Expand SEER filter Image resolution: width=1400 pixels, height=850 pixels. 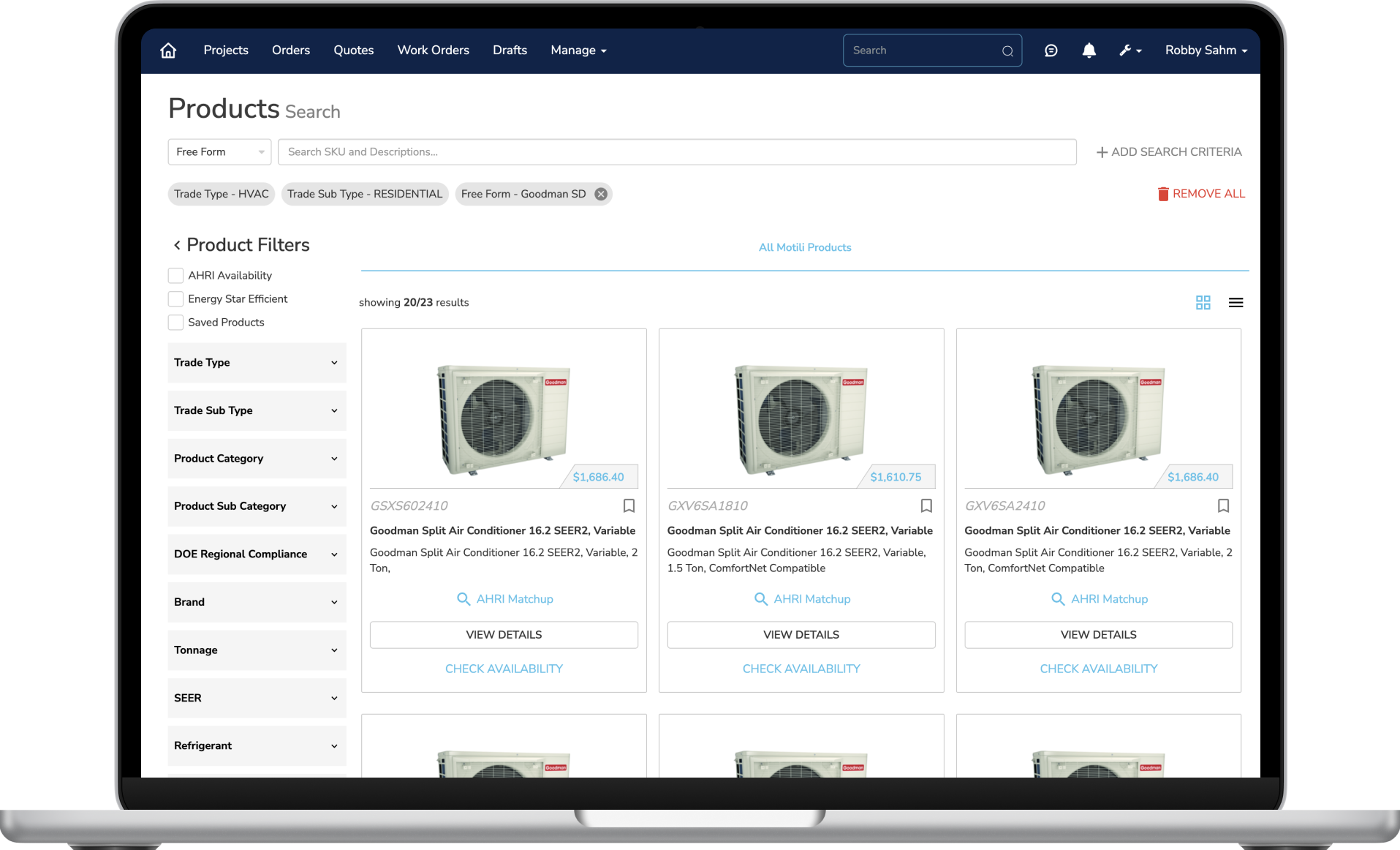pyautogui.click(x=257, y=698)
